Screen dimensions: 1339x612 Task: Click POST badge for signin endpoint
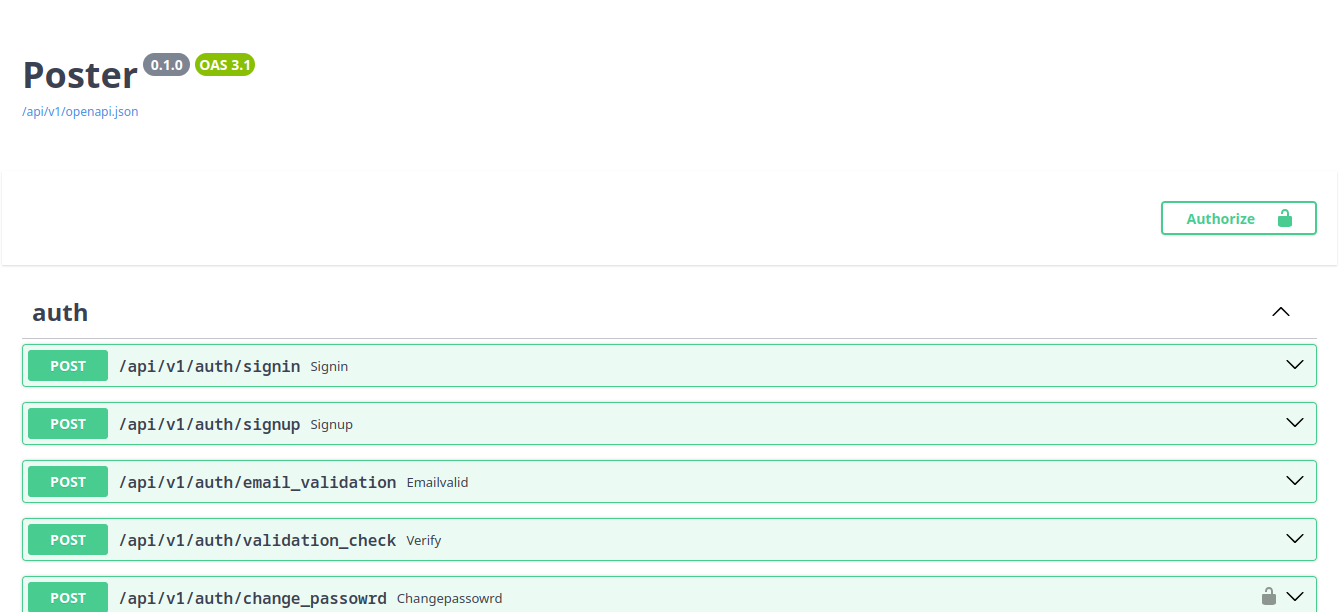point(68,366)
